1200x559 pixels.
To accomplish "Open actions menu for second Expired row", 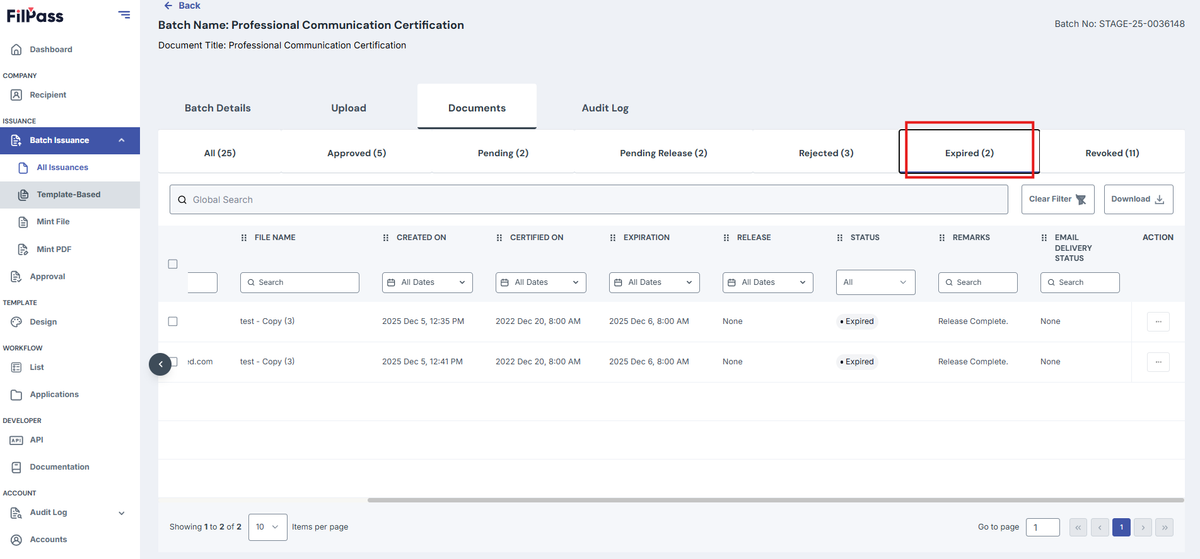I will click(1158, 361).
